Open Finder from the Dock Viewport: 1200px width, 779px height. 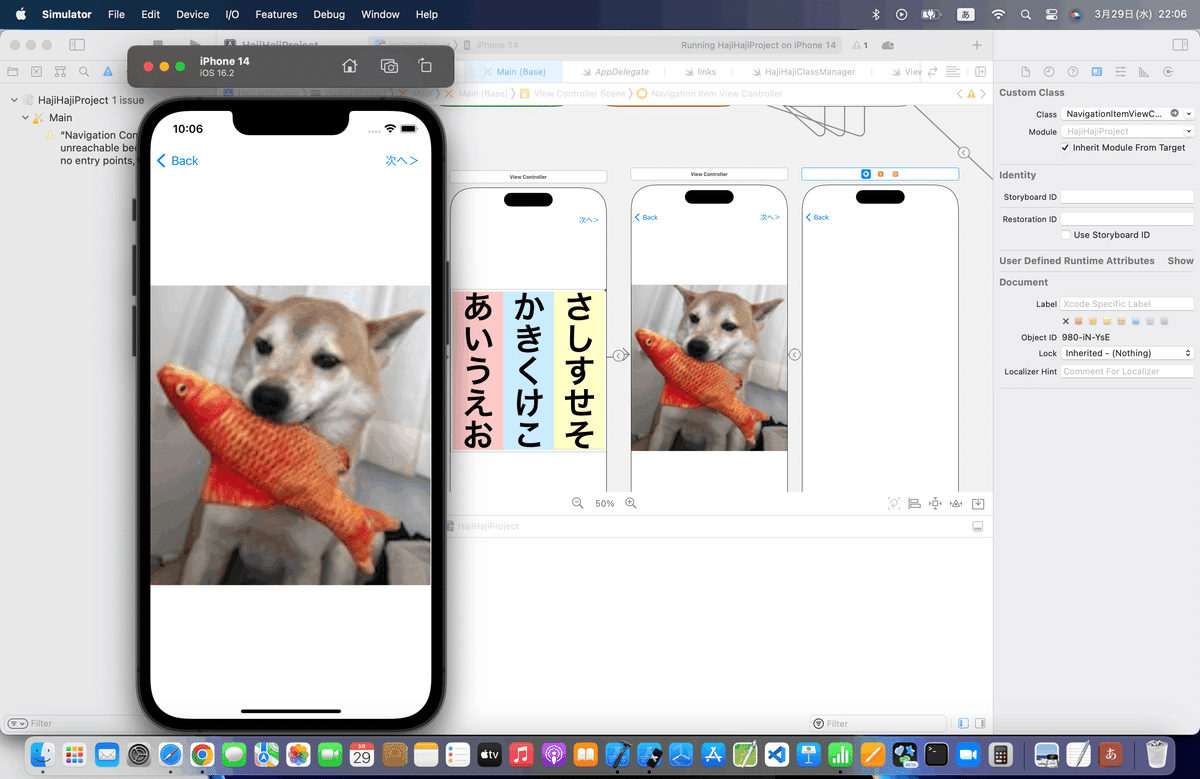pos(43,754)
